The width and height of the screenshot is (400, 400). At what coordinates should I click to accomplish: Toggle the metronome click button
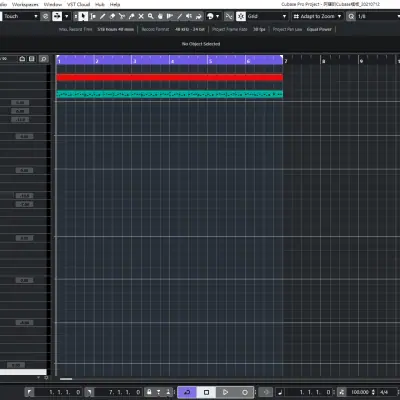[266, 392]
